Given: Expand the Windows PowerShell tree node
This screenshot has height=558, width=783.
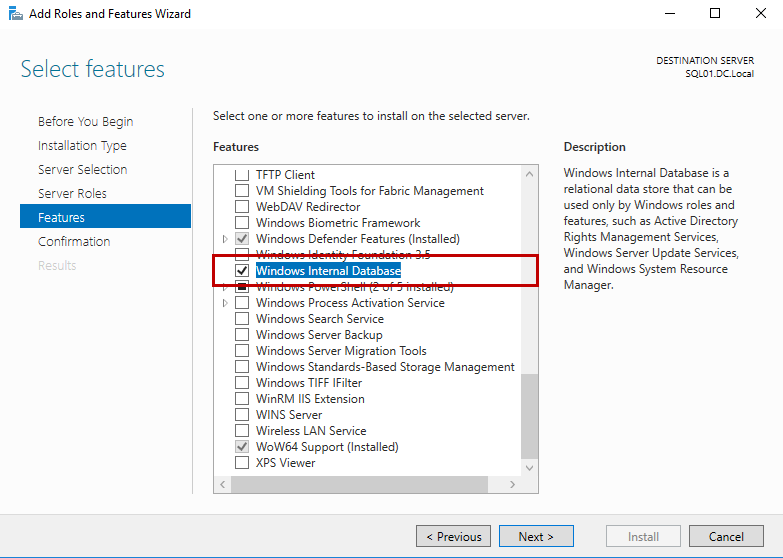Looking at the screenshot, I should (x=225, y=287).
